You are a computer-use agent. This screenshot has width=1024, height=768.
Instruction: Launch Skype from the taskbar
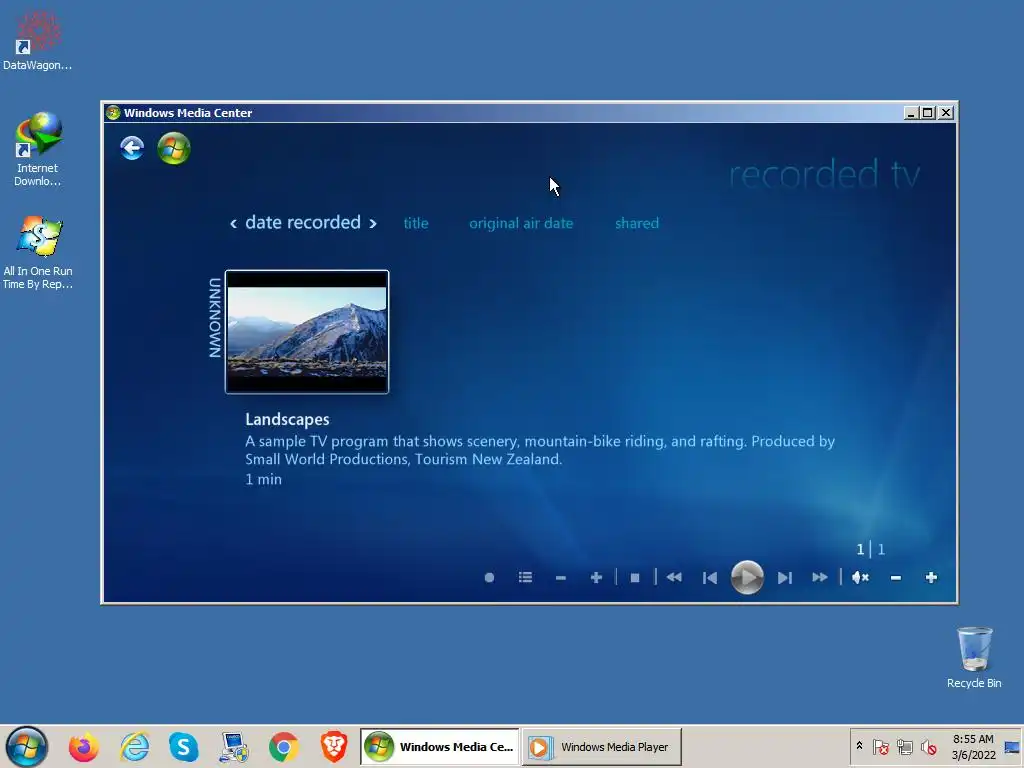click(184, 747)
